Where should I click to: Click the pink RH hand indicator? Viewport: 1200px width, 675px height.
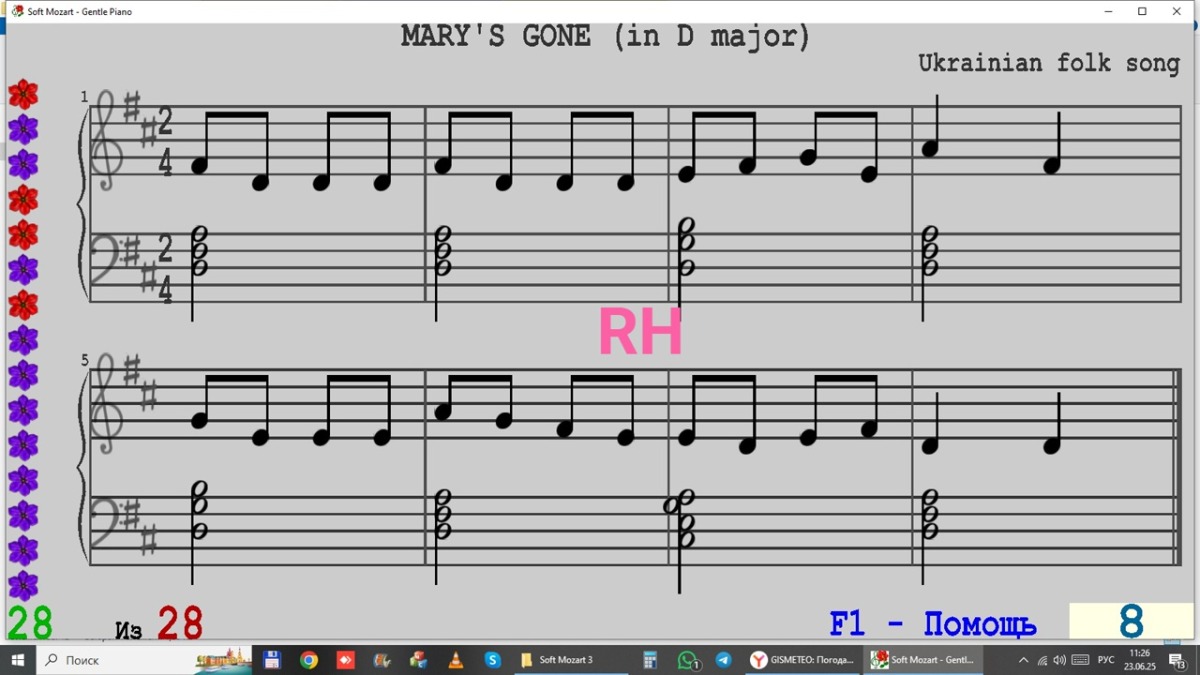click(x=640, y=332)
